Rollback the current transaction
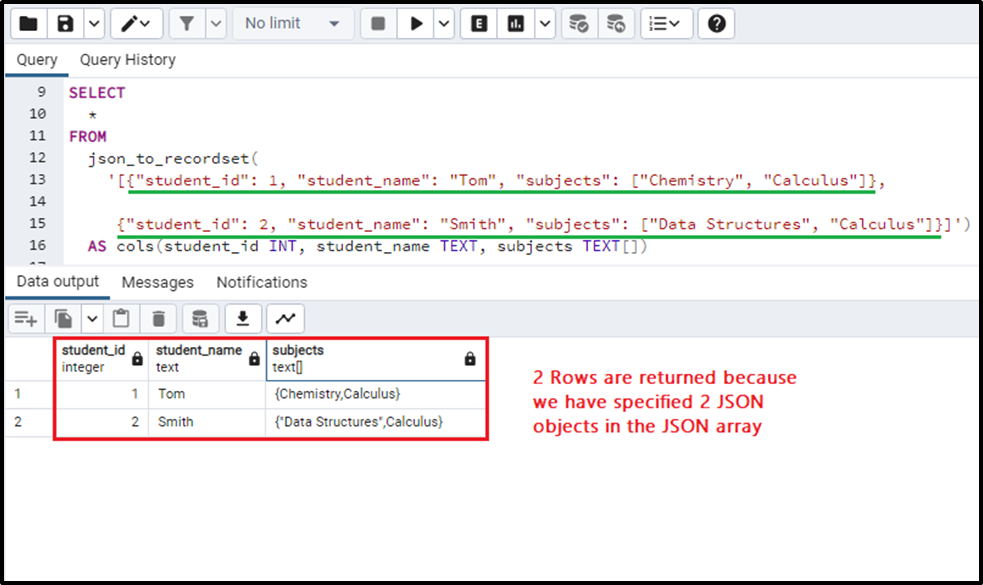983x585 pixels. point(616,23)
